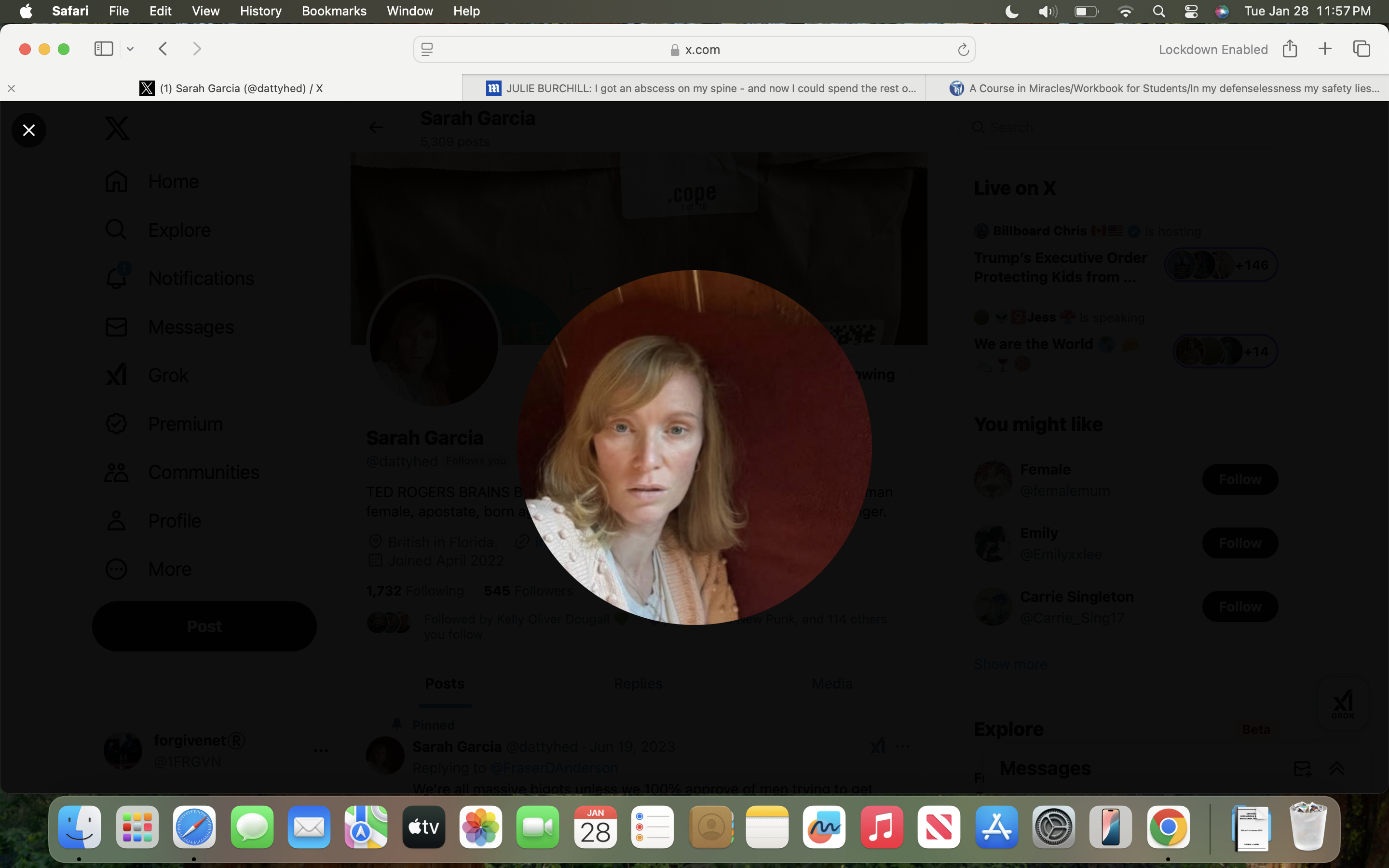Open Control Center
Viewport: 1389px width, 868px height.
[1191, 12]
